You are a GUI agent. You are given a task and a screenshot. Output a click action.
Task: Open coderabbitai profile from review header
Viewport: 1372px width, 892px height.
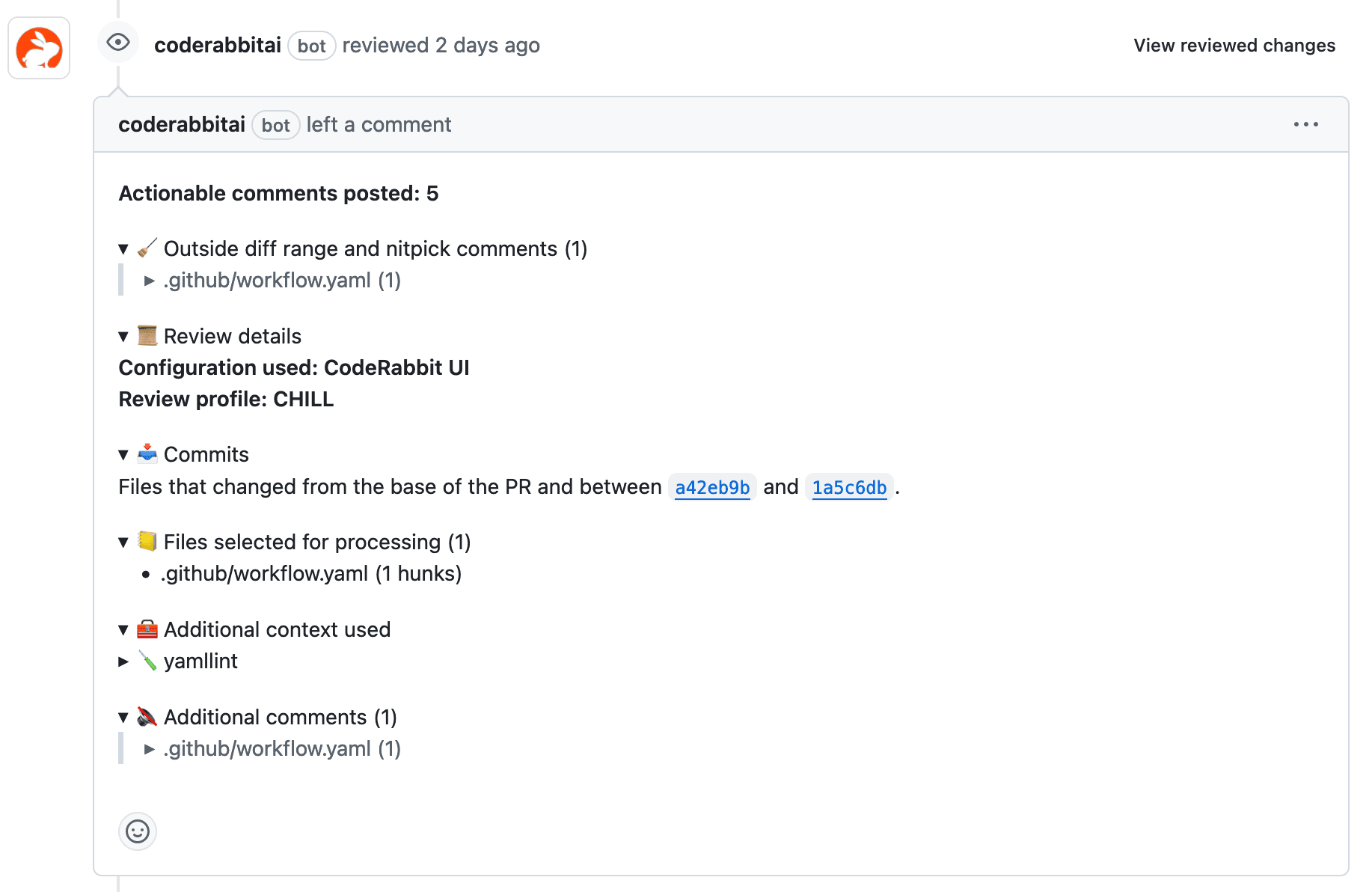(218, 46)
